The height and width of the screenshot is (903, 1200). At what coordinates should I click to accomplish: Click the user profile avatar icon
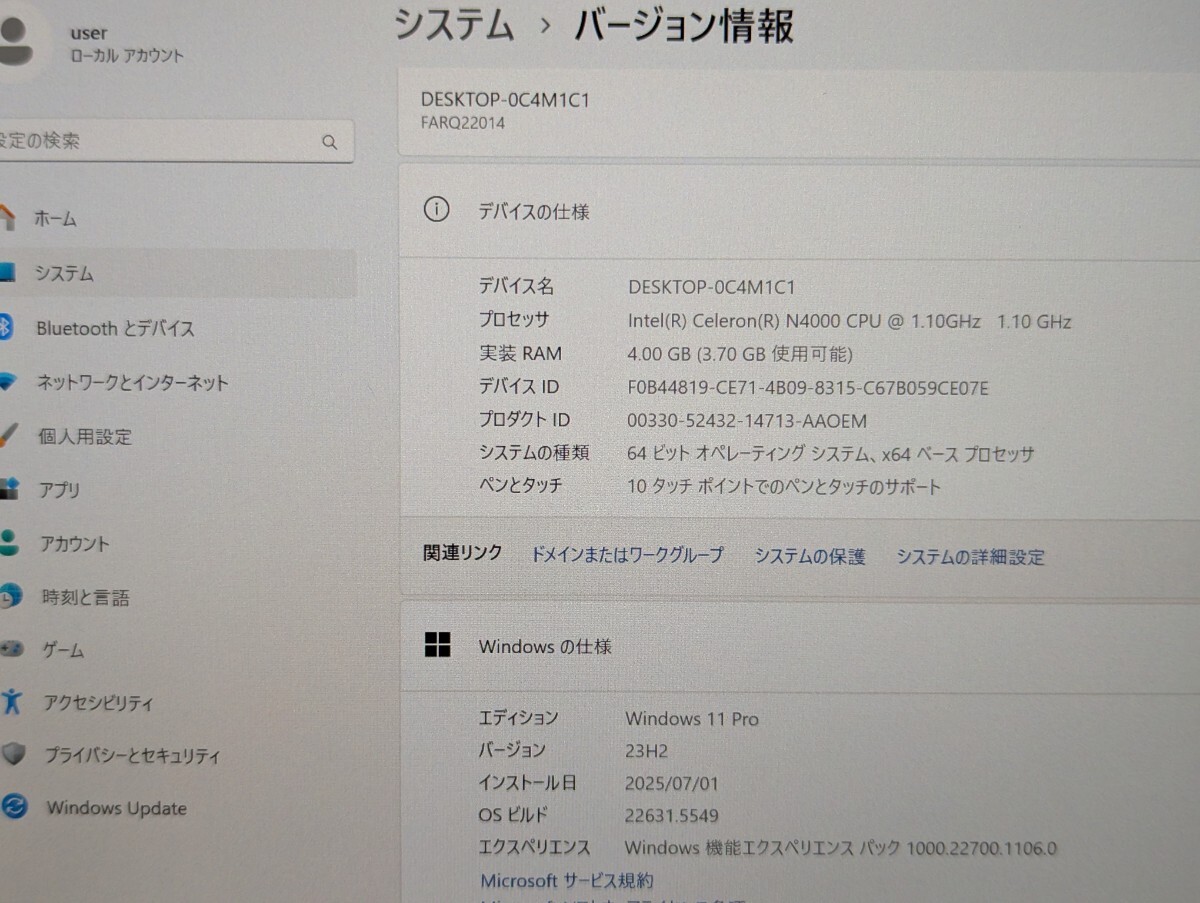tap(15, 40)
